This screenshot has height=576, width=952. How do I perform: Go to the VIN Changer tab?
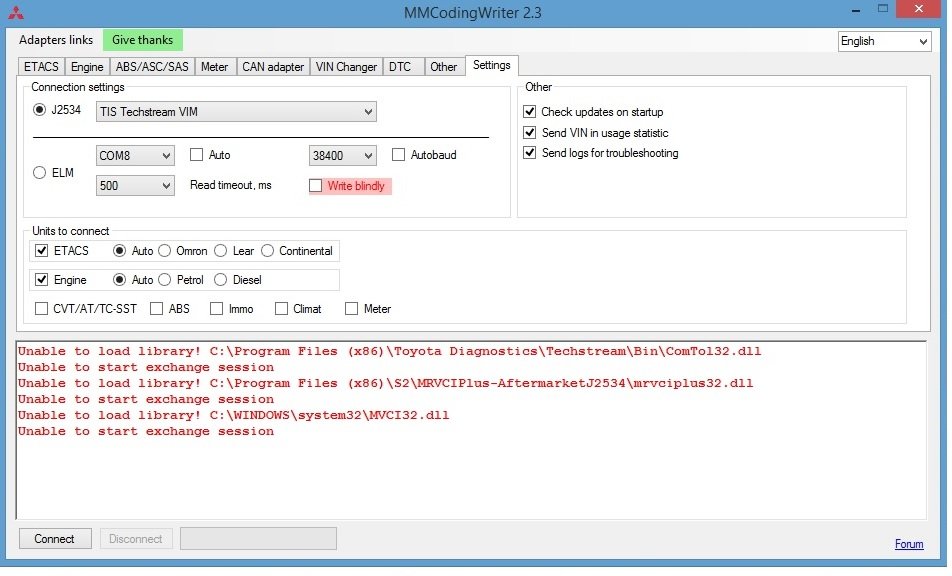click(346, 67)
